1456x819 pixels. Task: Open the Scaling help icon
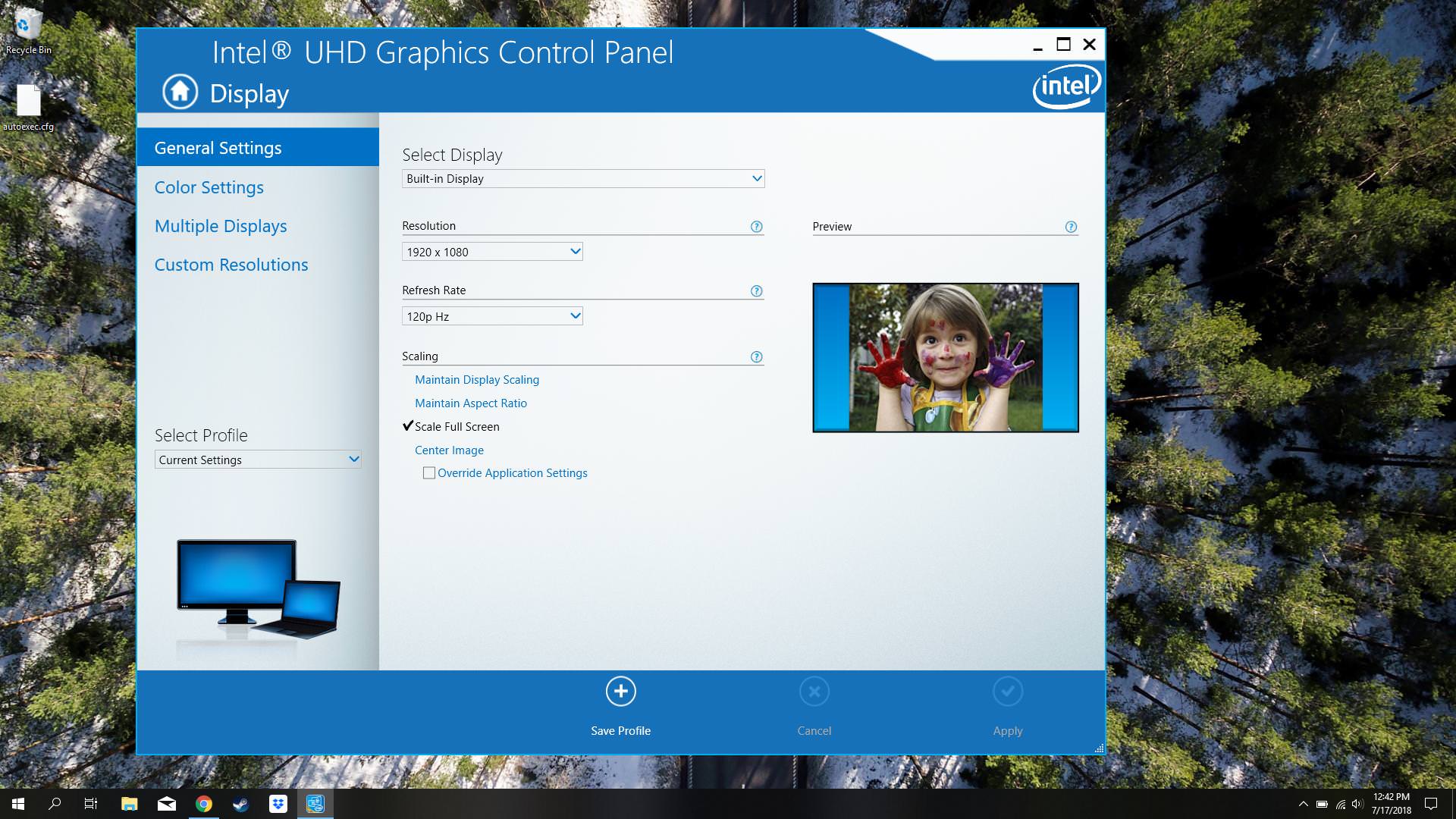point(756,357)
